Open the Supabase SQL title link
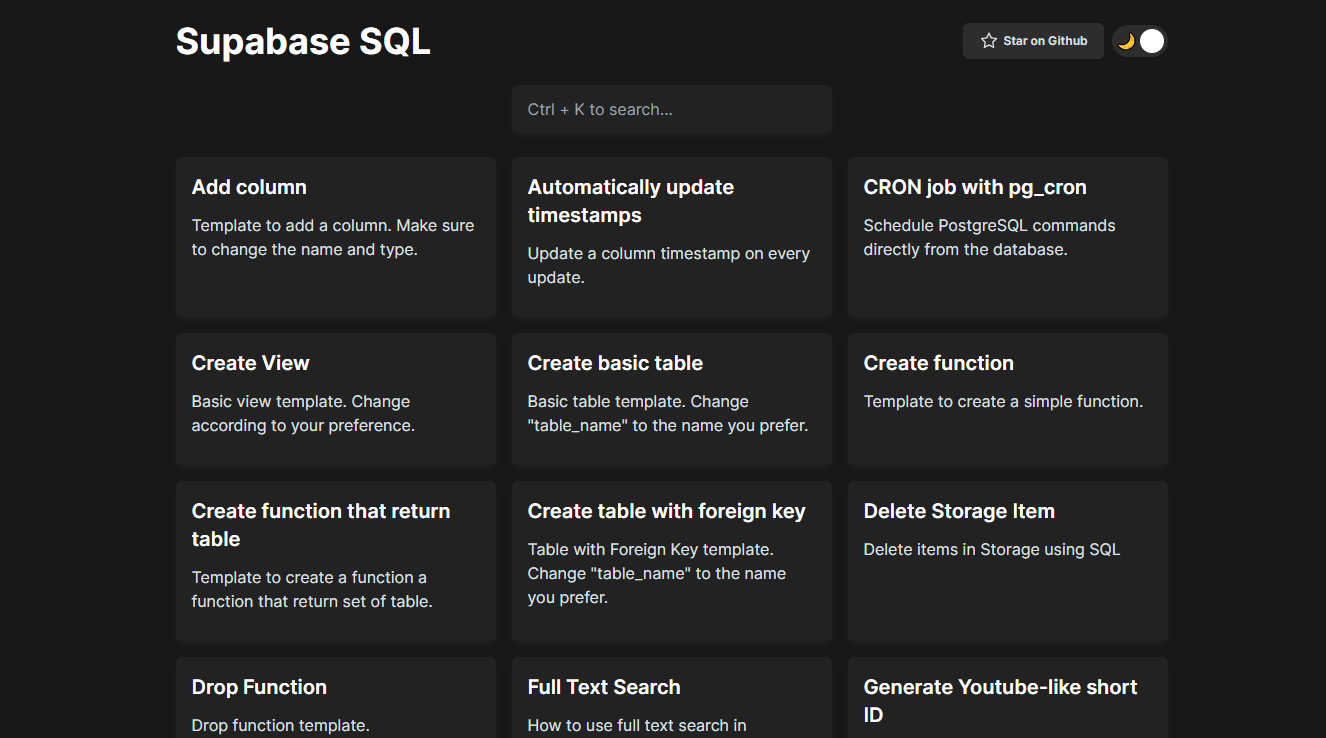 point(303,41)
